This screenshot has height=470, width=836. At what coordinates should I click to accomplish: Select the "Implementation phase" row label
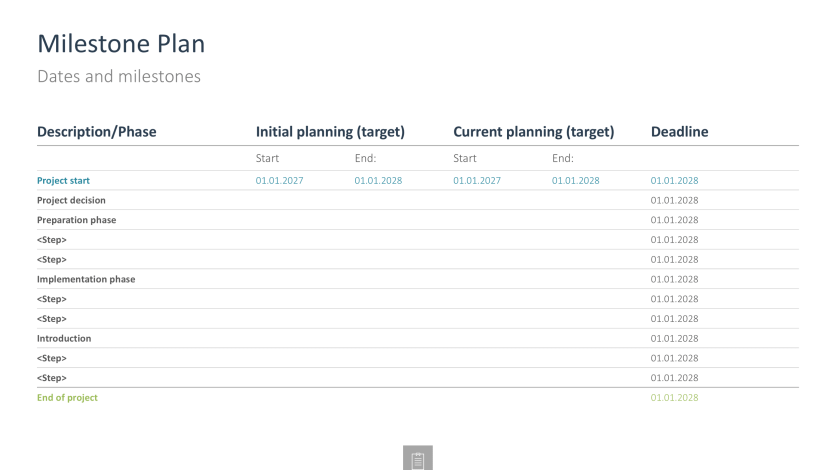point(86,279)
